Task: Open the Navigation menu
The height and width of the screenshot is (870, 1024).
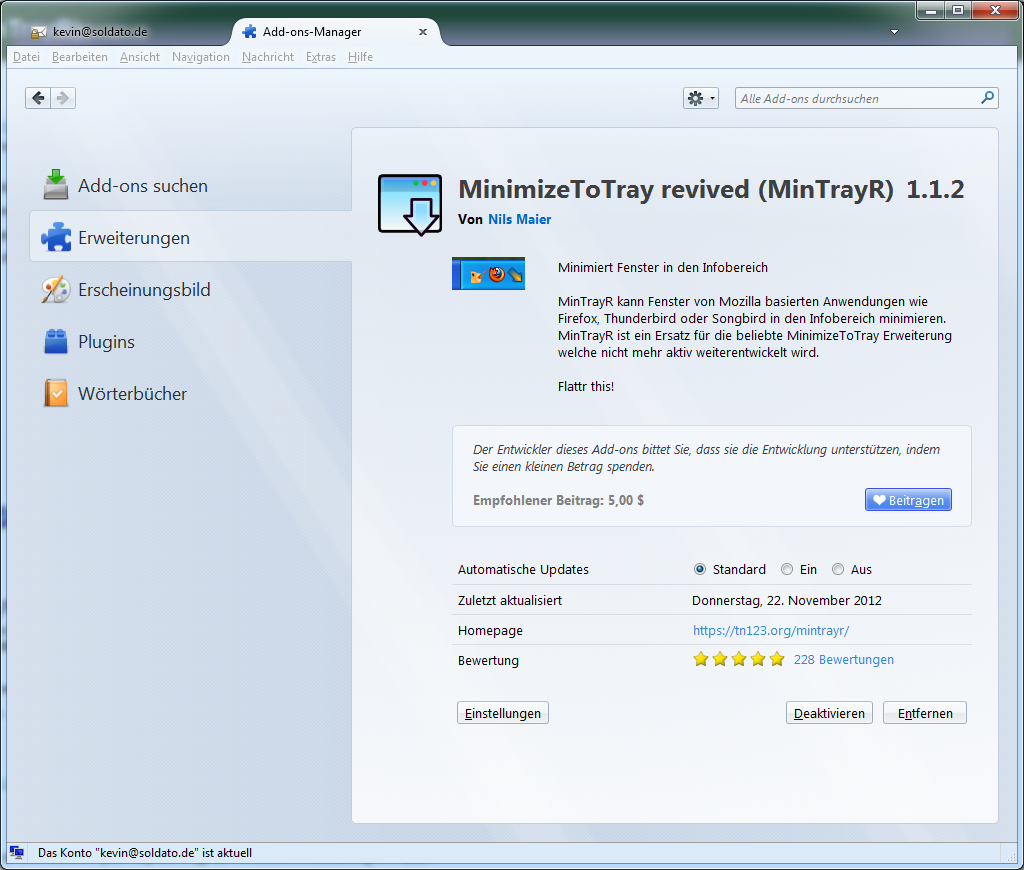Action: pyautogui.click(x=200, y=57)
